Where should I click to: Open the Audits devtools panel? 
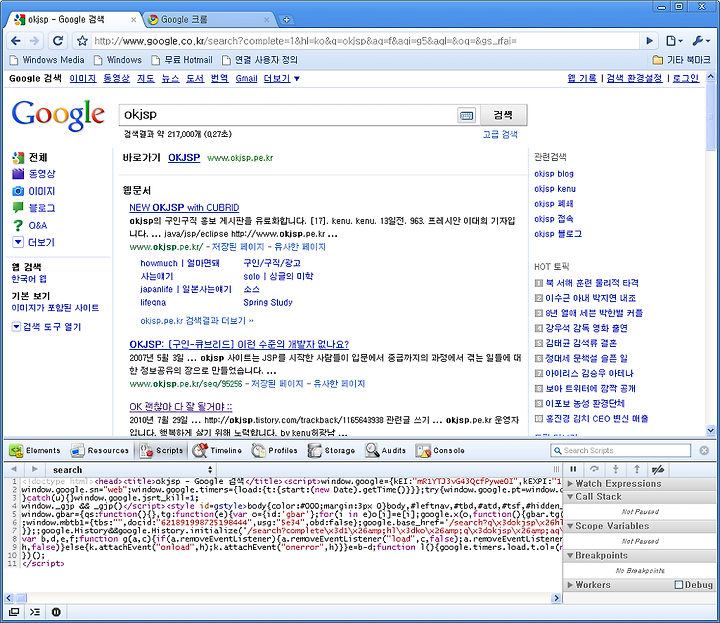pos(386,451)
